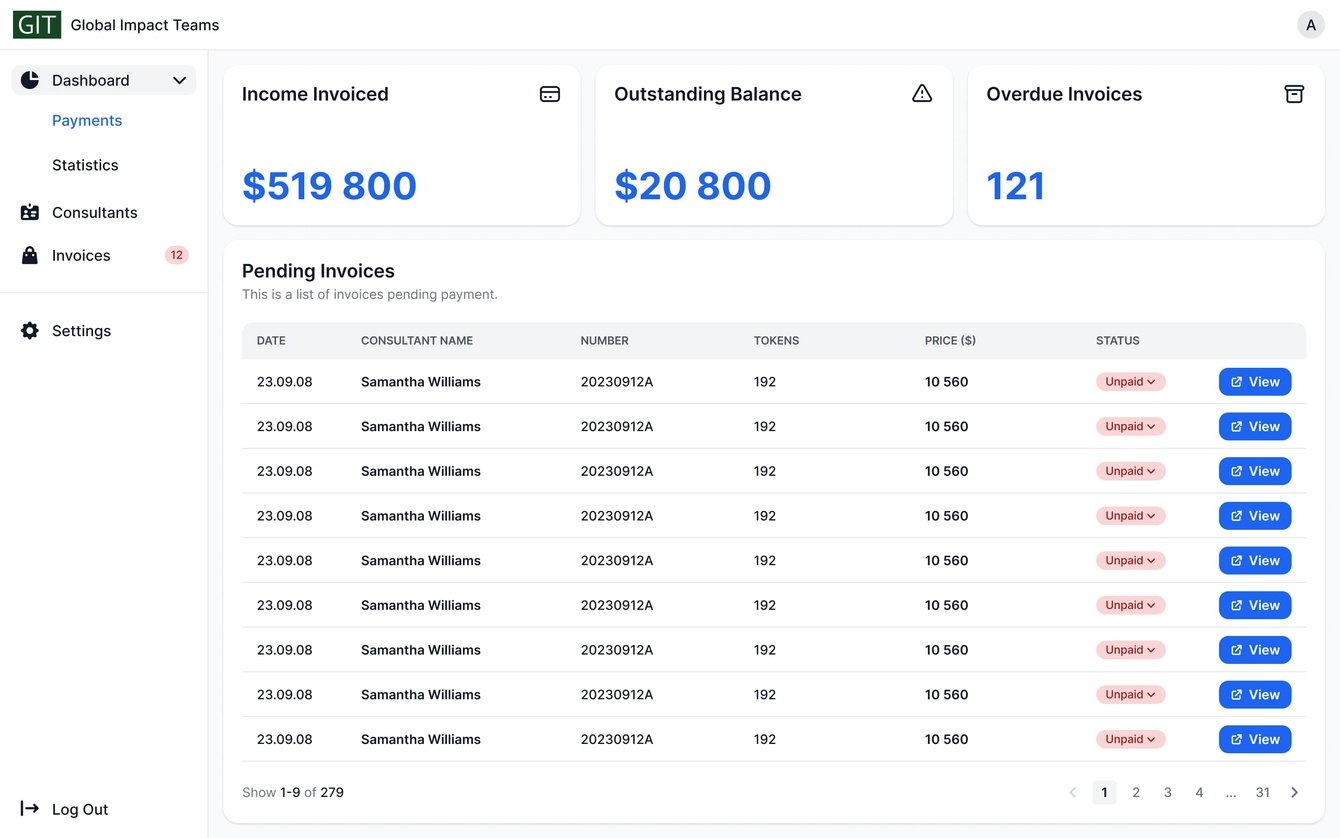Open the user avatar 'A' menu
Screen dimensions: 1340x838
[x=1310, y=25]
